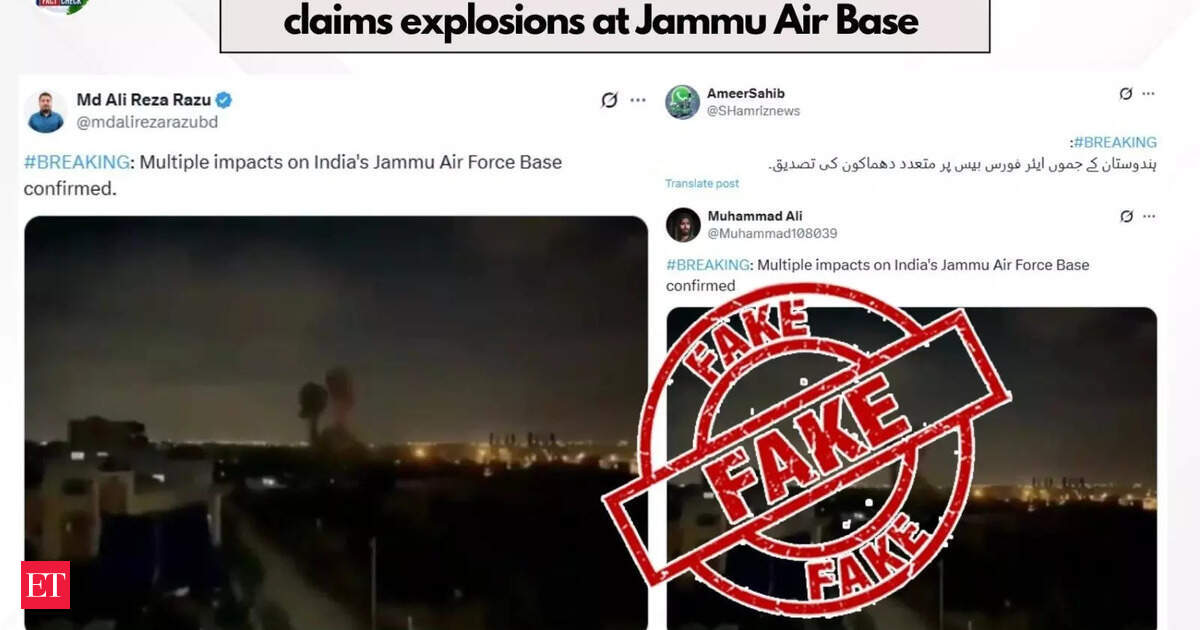Click the blue verified badge beside Razu
The width and height of the screenshot is (1200, 630).
(x=224, y=100)
